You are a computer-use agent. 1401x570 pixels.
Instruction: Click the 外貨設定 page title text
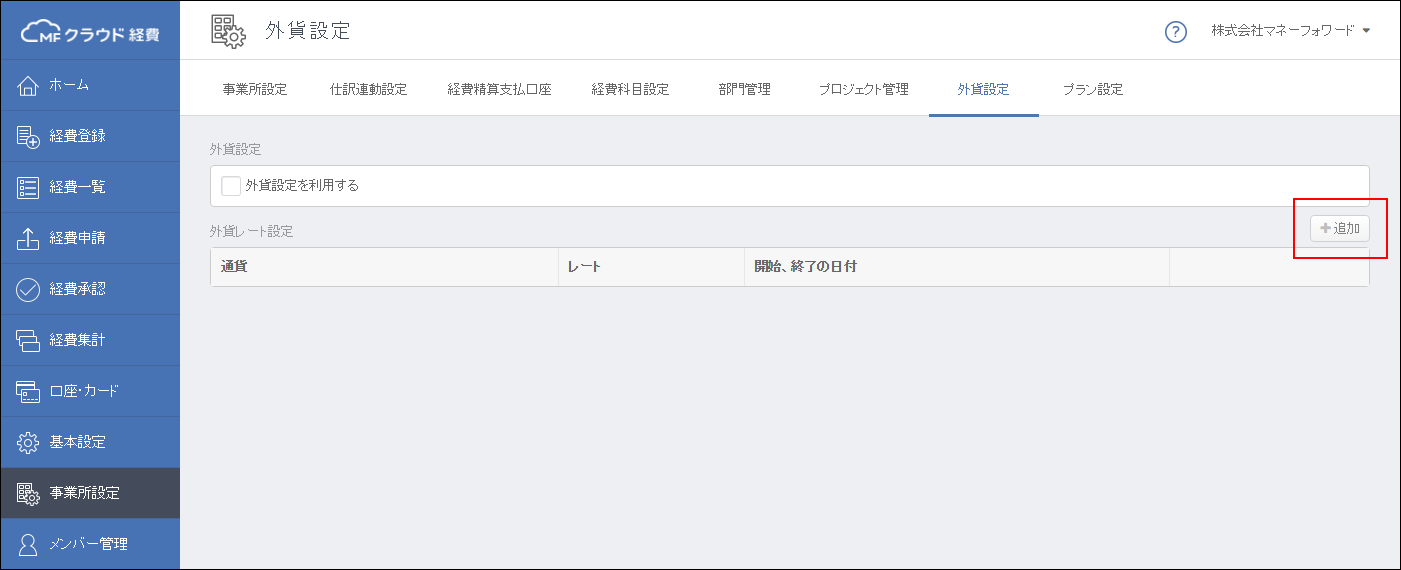click(308, 31)
